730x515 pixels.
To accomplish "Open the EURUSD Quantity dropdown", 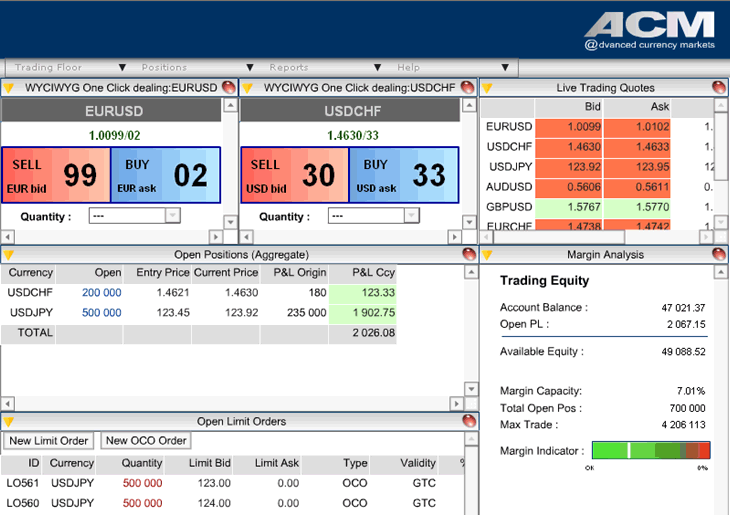I will [x=135, y=216].
